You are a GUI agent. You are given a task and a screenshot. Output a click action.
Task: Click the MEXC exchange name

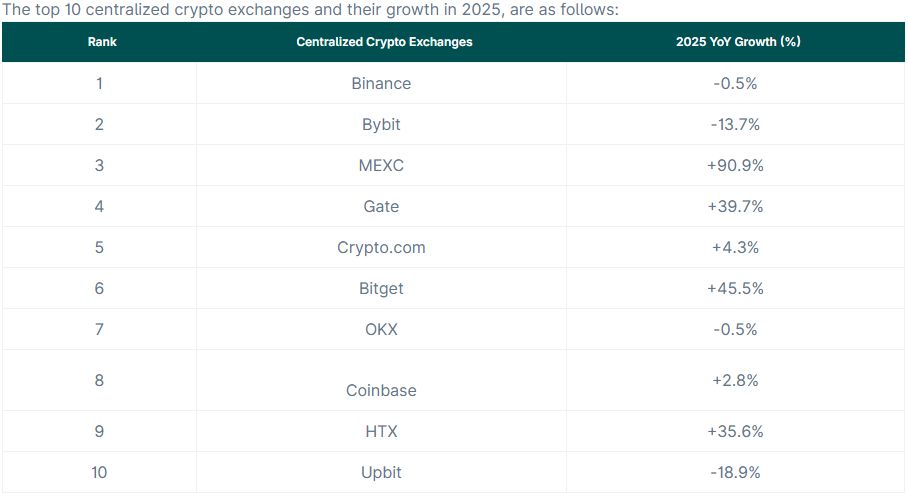(x=381, y=165)
